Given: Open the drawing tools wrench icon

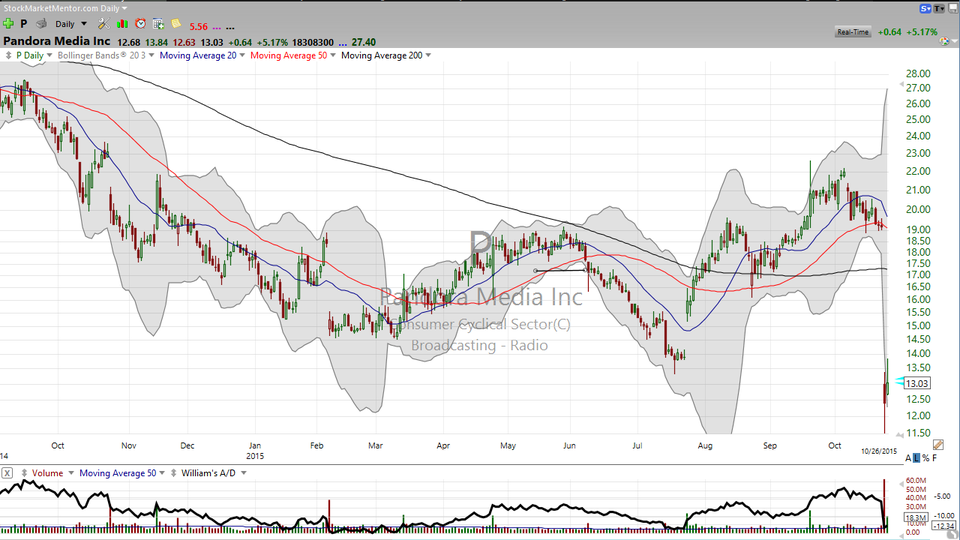Looking at the screenshot, I should tap(103, 24).
